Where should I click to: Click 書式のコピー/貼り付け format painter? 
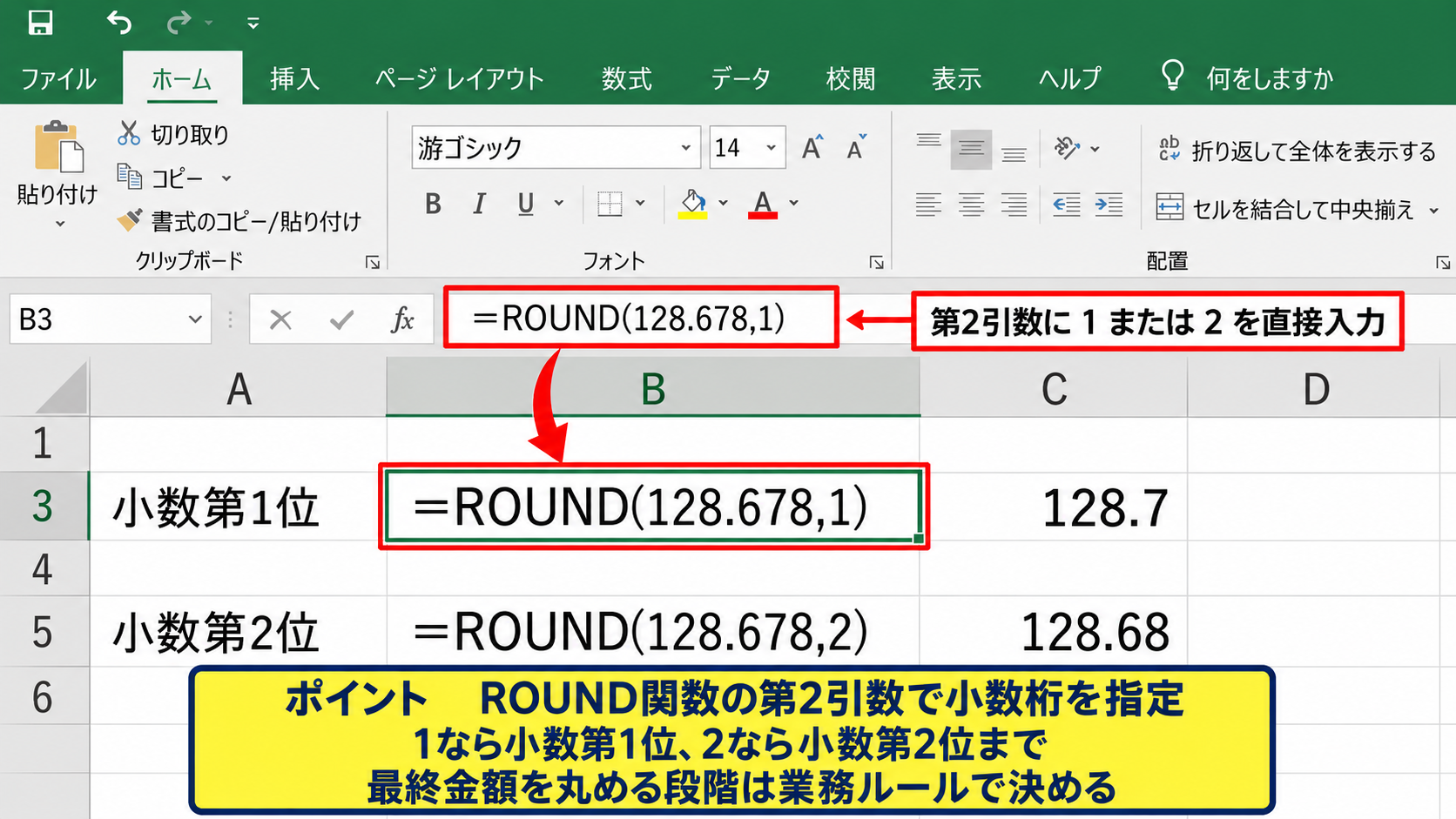pos(239,221)
